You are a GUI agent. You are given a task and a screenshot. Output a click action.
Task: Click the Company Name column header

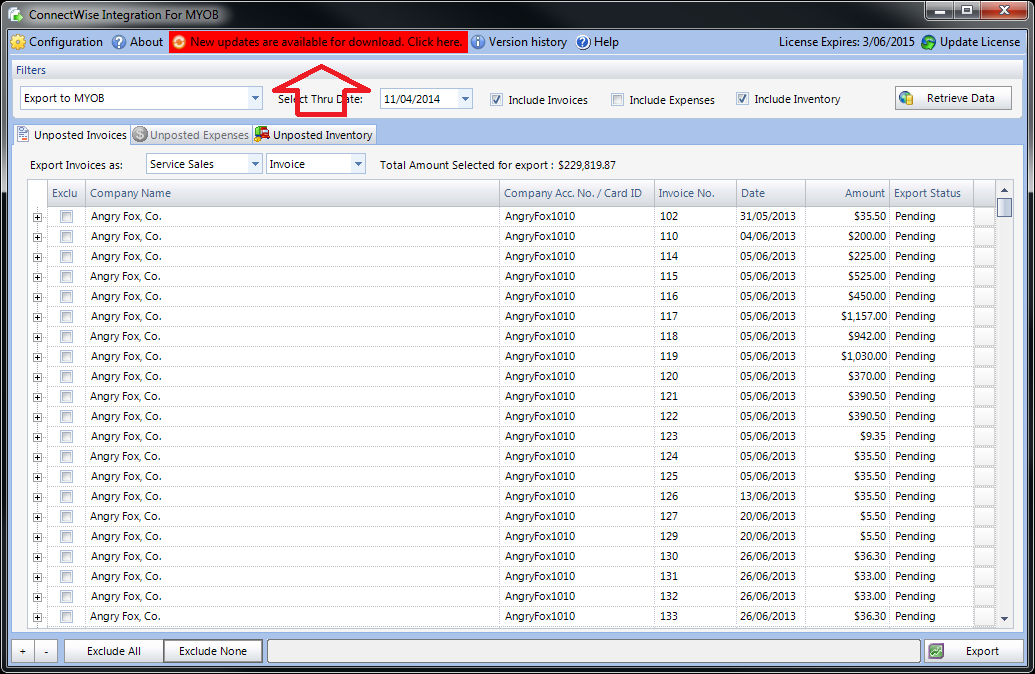click(292, 193)
